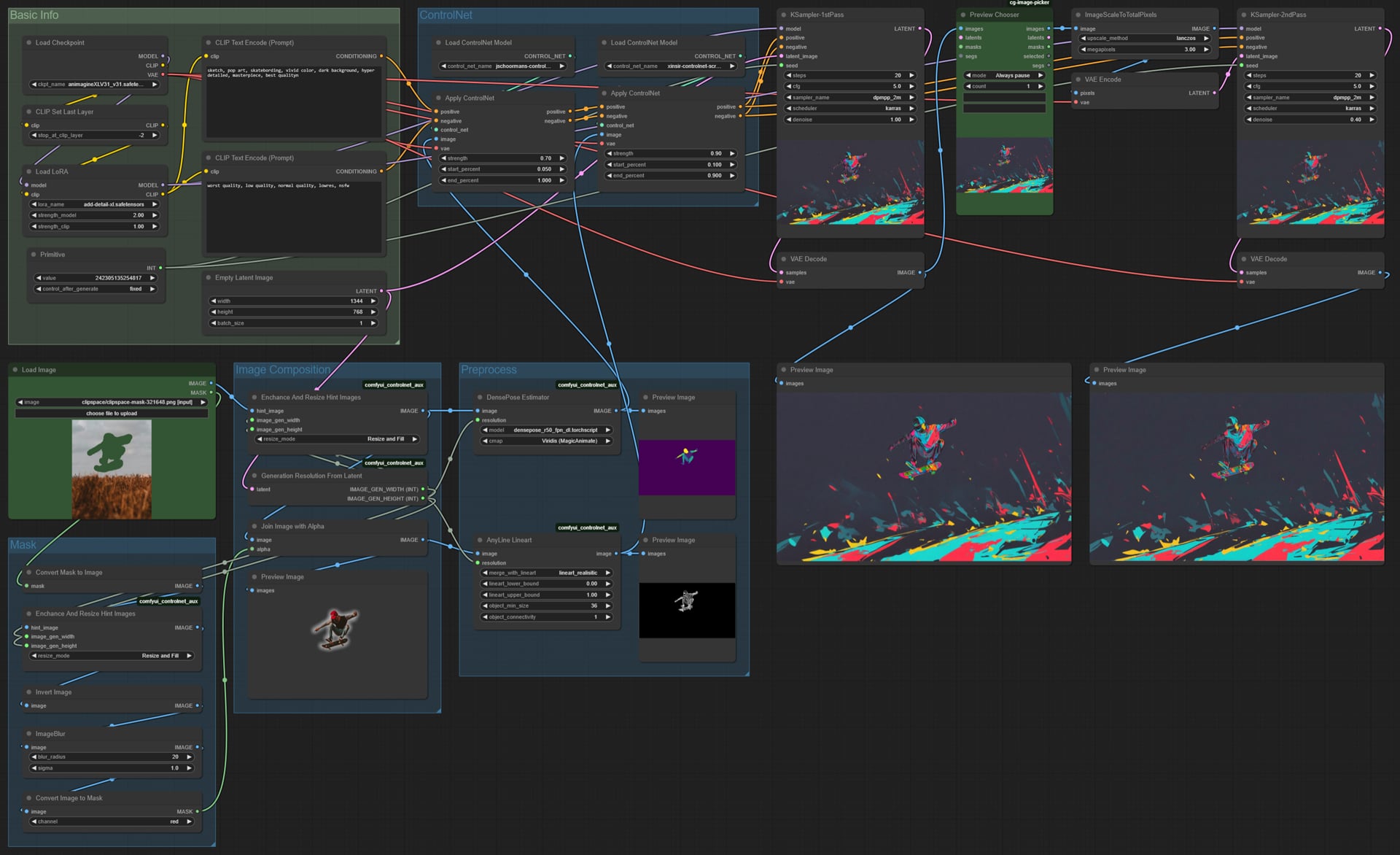Increase blur_radius in ImageBlur node
1400x855 pixels.
click(x=189, y=757)
